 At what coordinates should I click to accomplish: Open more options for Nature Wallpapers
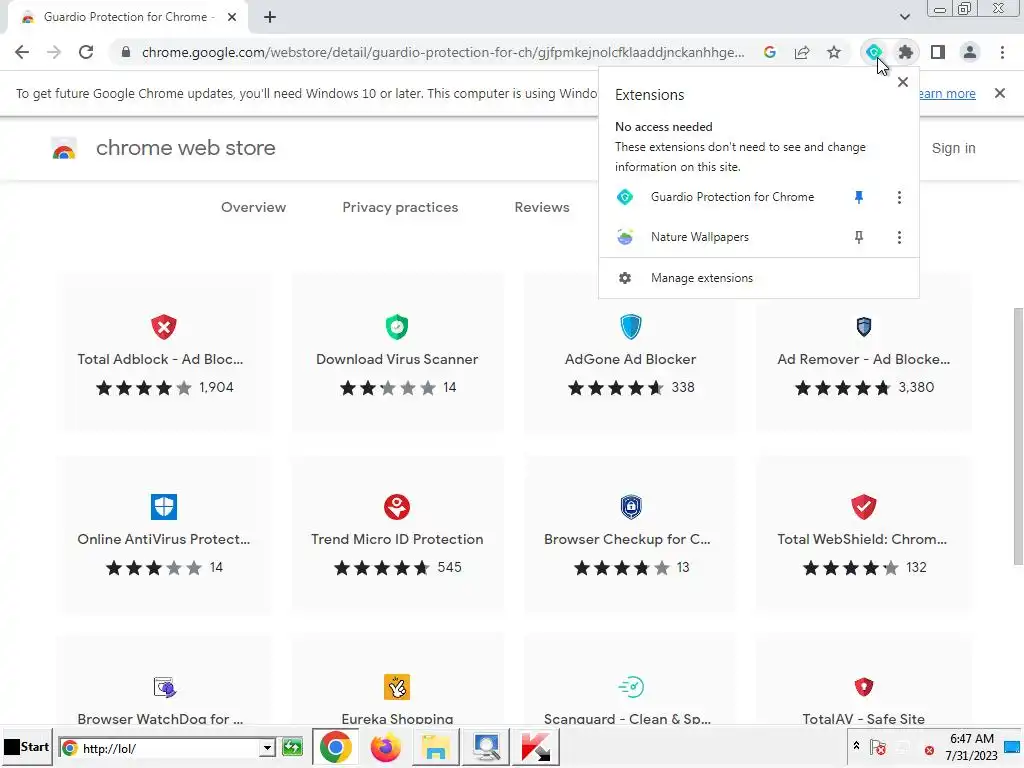(x=899, y=237)
